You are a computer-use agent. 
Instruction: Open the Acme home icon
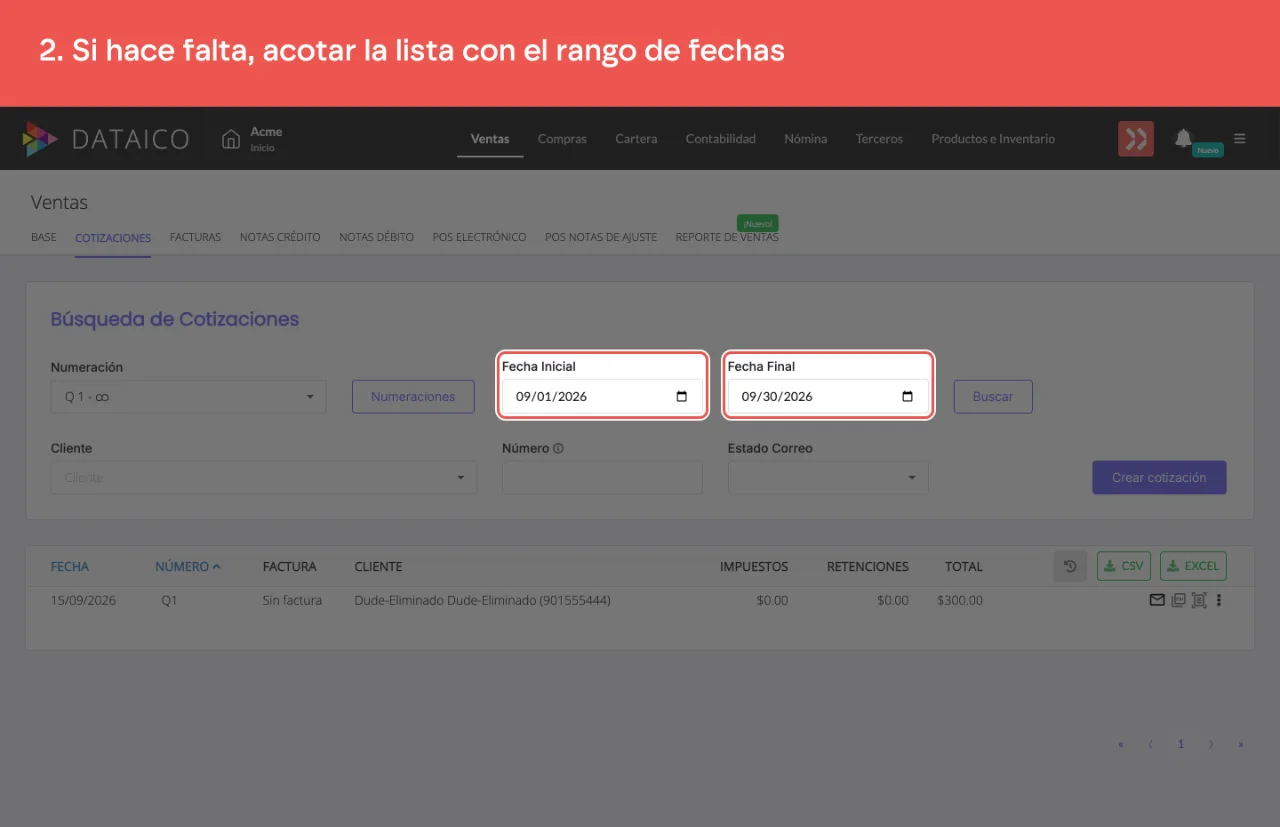click(231, 139)
